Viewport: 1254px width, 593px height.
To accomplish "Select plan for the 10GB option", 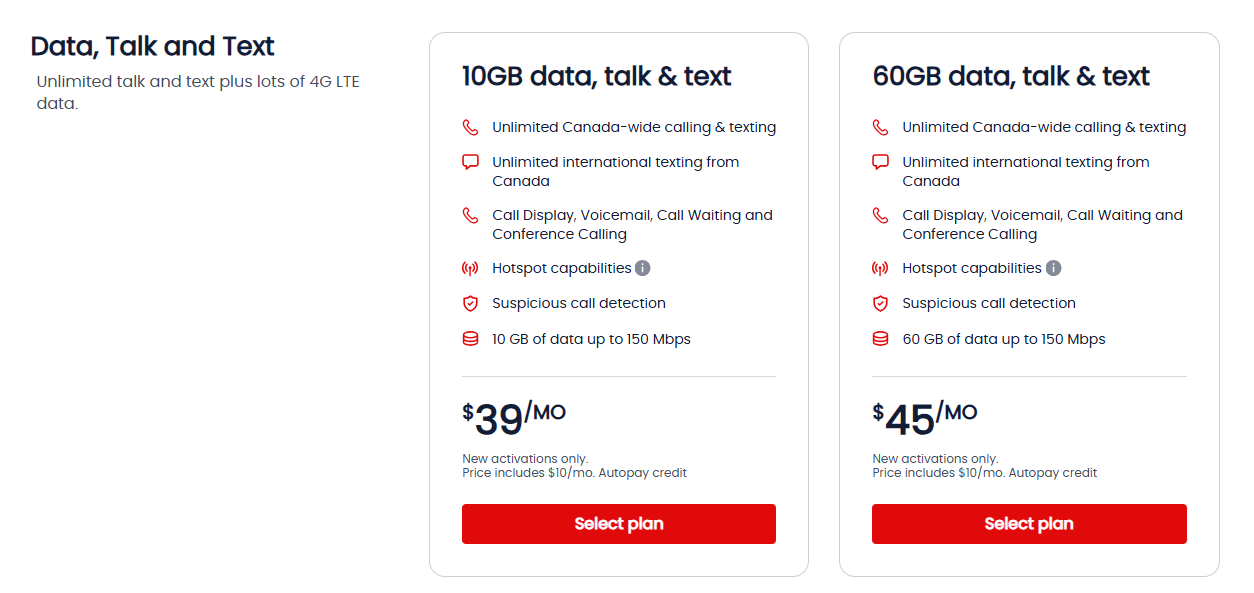I will [x=618, y=523].
